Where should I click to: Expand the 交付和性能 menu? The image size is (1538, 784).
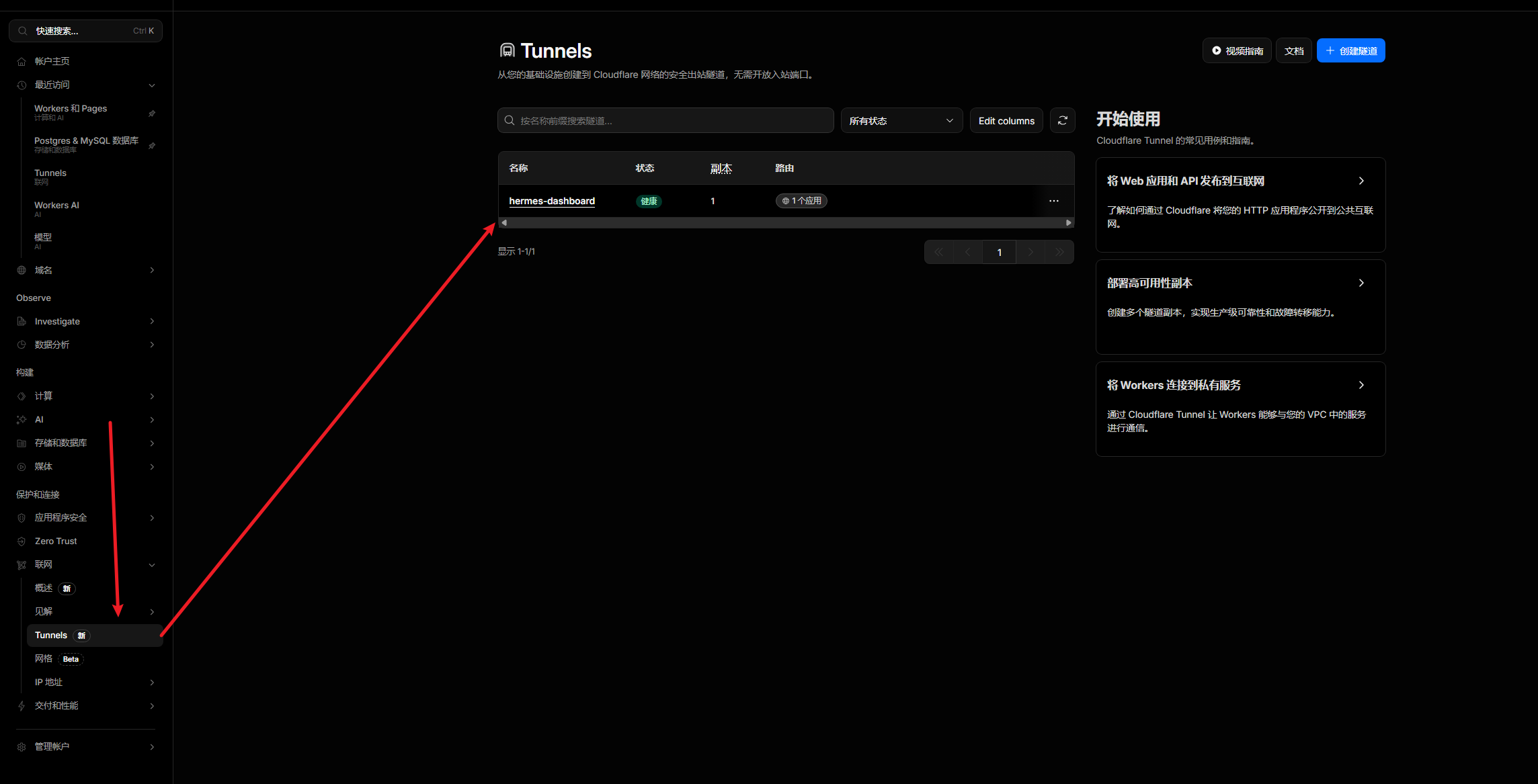(152, 706)
